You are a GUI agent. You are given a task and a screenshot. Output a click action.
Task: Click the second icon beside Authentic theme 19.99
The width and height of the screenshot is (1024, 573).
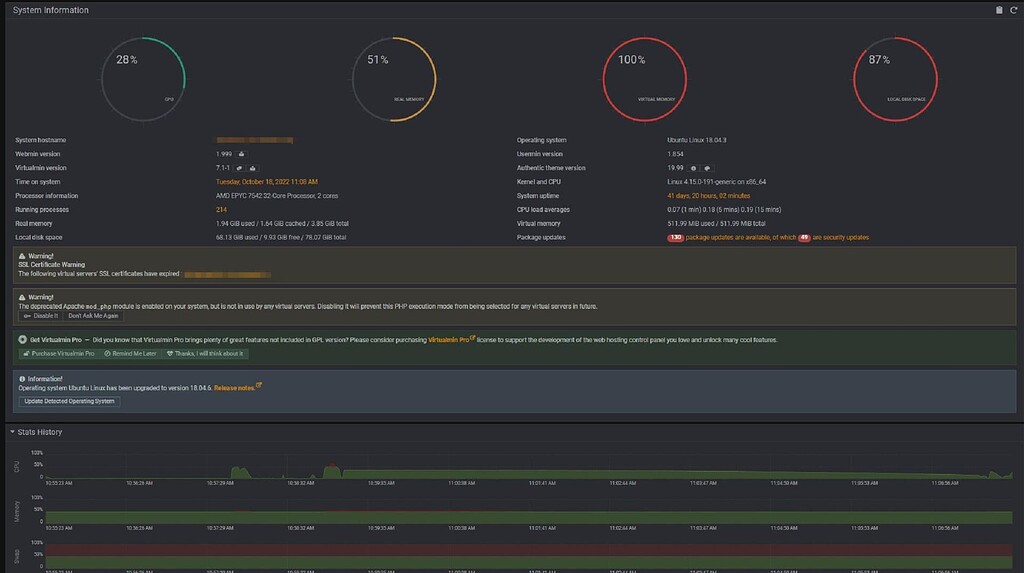[x=707, y=168]
